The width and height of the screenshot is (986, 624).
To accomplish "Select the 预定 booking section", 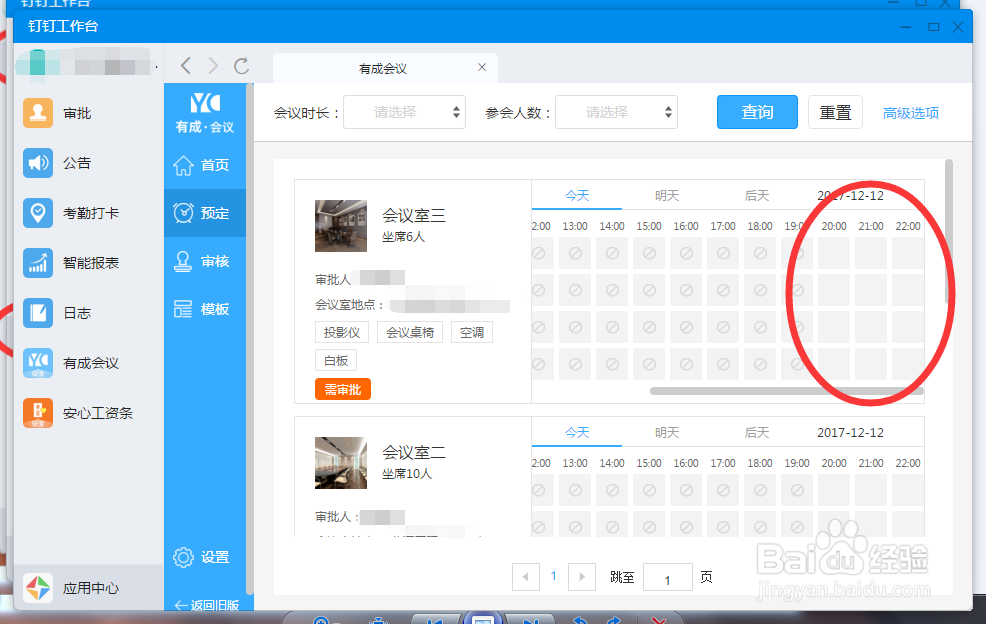I will pos(204,213).
